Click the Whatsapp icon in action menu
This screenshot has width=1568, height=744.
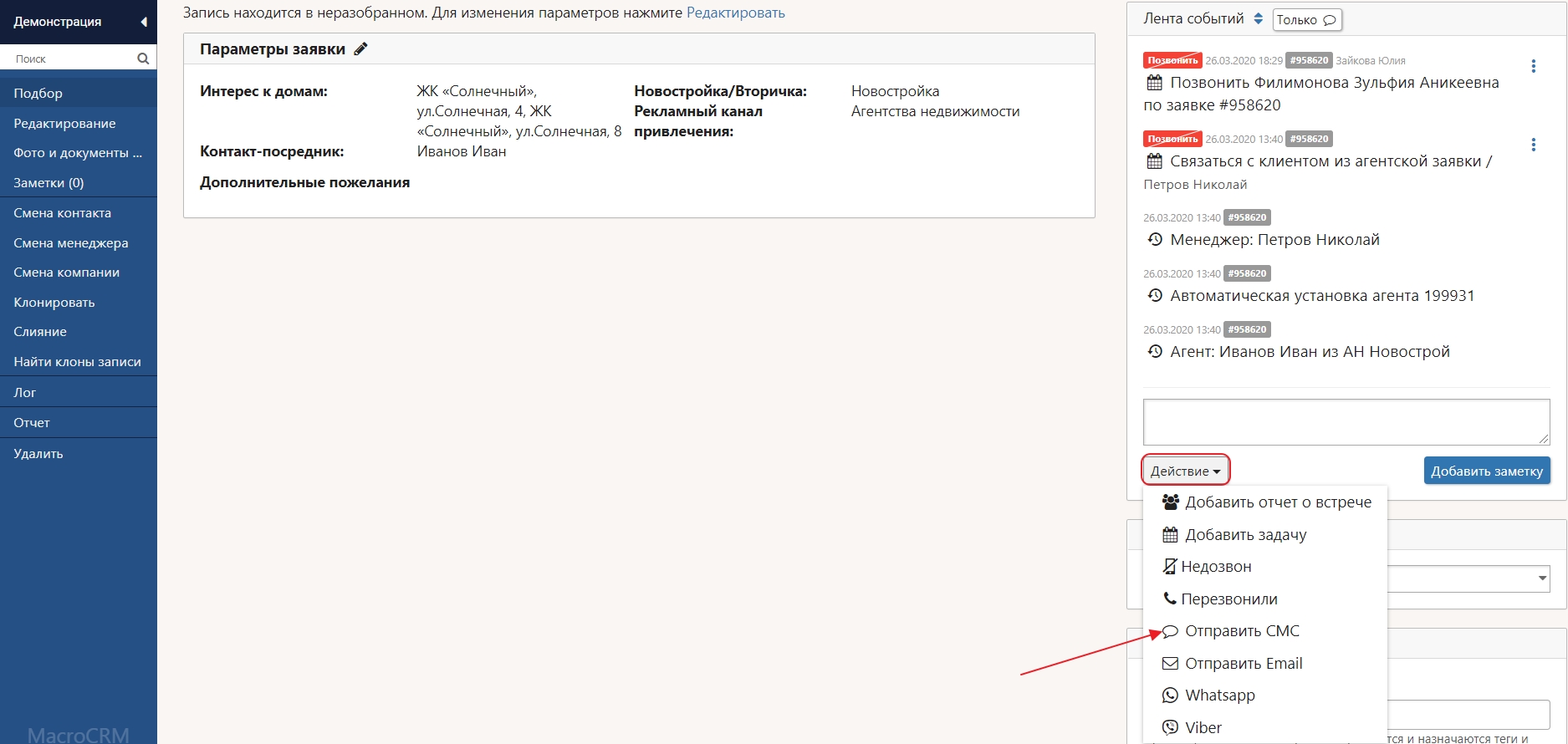(x=1170, y=696)
